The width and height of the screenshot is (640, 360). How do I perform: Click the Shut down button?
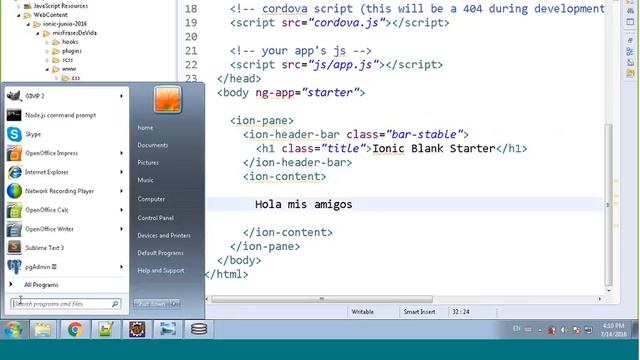pos(152,304)
